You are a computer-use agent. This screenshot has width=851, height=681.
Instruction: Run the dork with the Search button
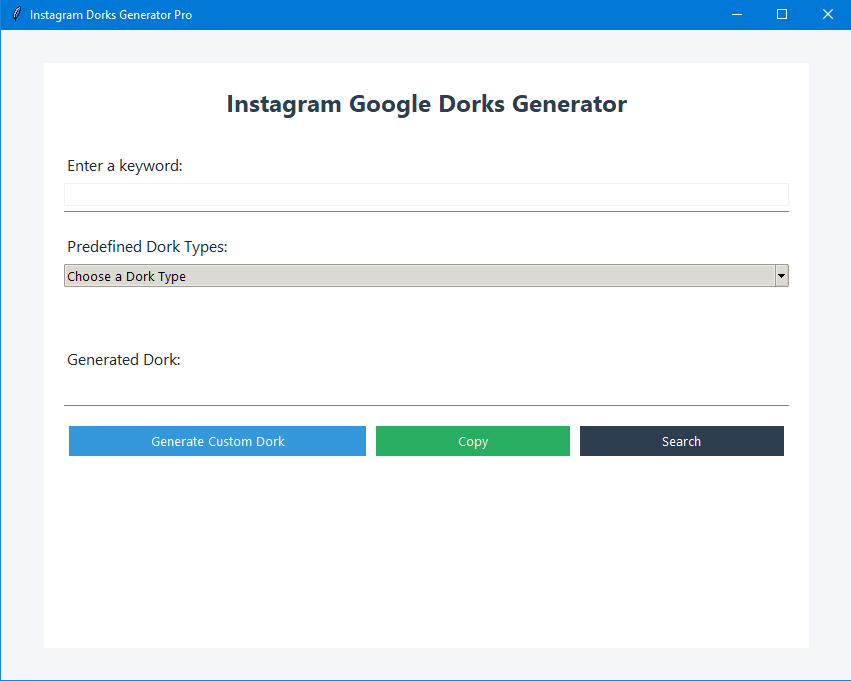point(682,441)
